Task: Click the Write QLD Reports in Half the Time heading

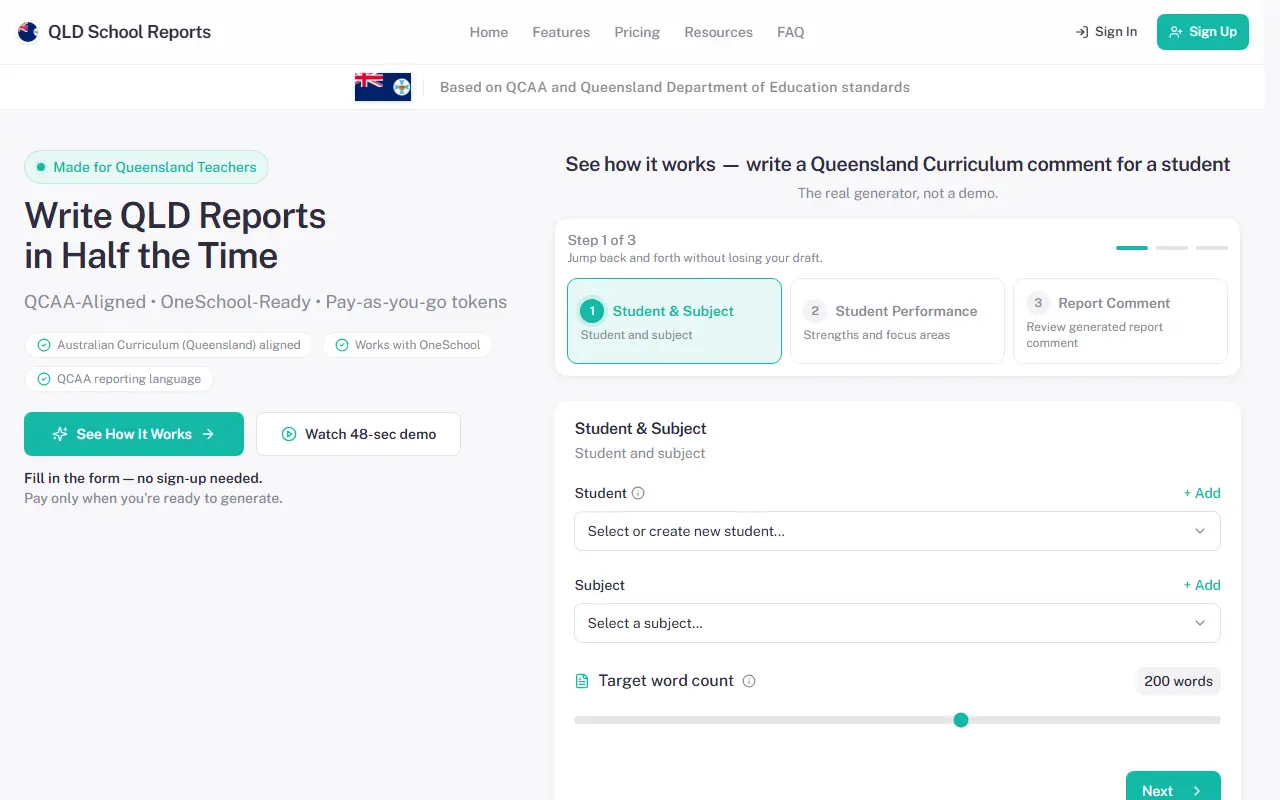Action: pos(176,236)
